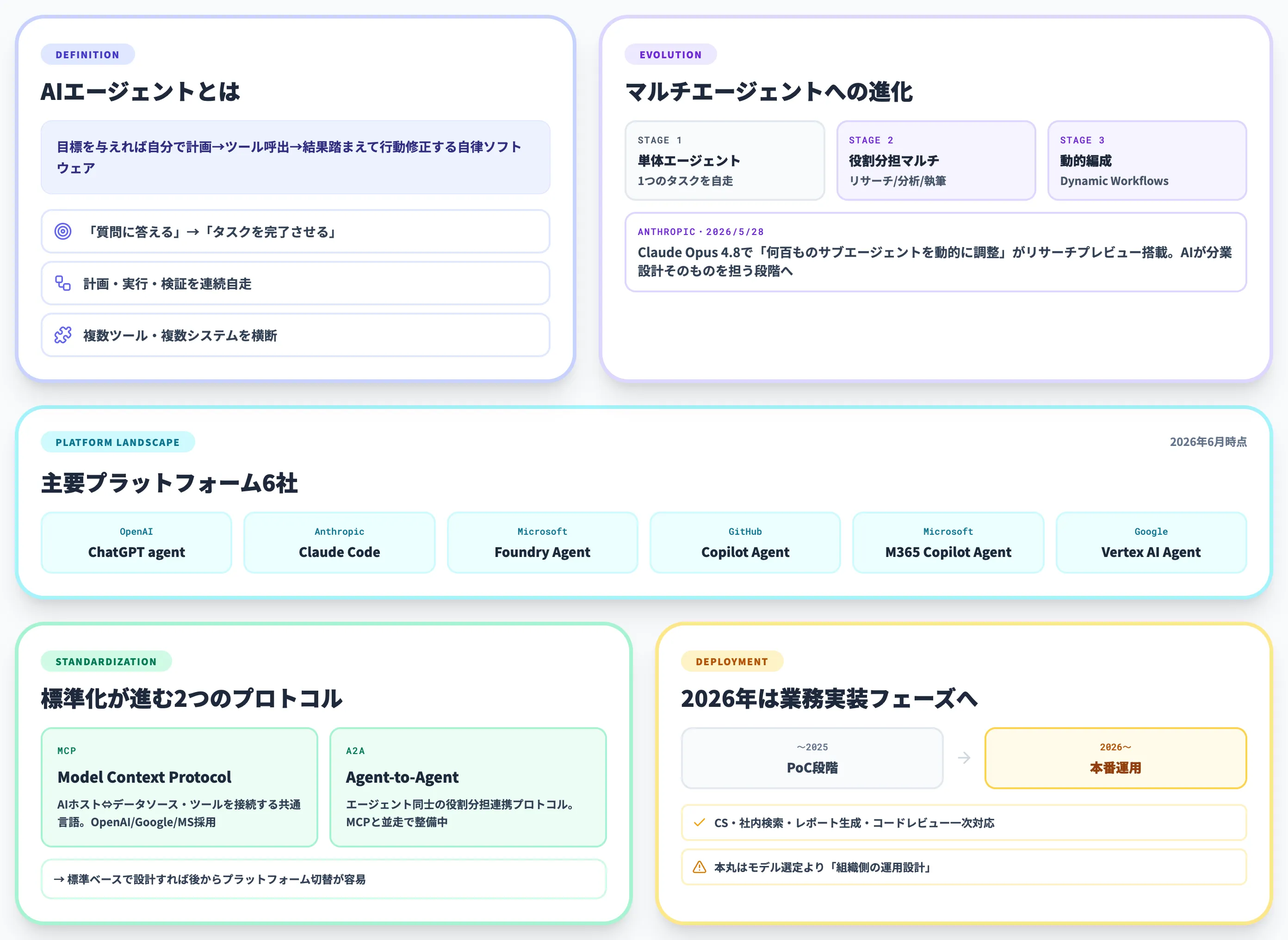The width and height of the screenshot is (1288, 940).
Task: Select the STAGE 1 単体エージェント card
Action: coord(725,161)
